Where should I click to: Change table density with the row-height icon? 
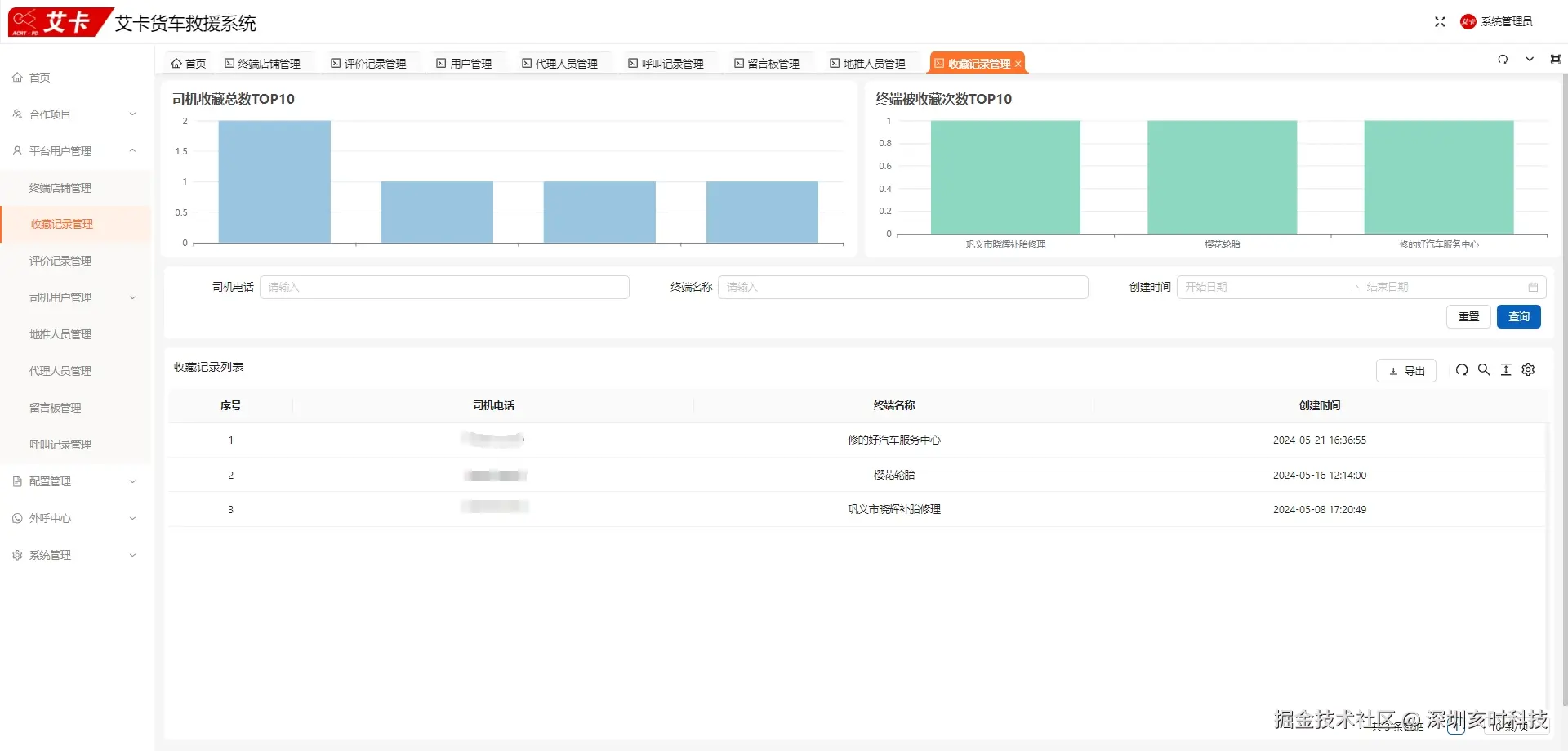click(x=1506, y=370)
